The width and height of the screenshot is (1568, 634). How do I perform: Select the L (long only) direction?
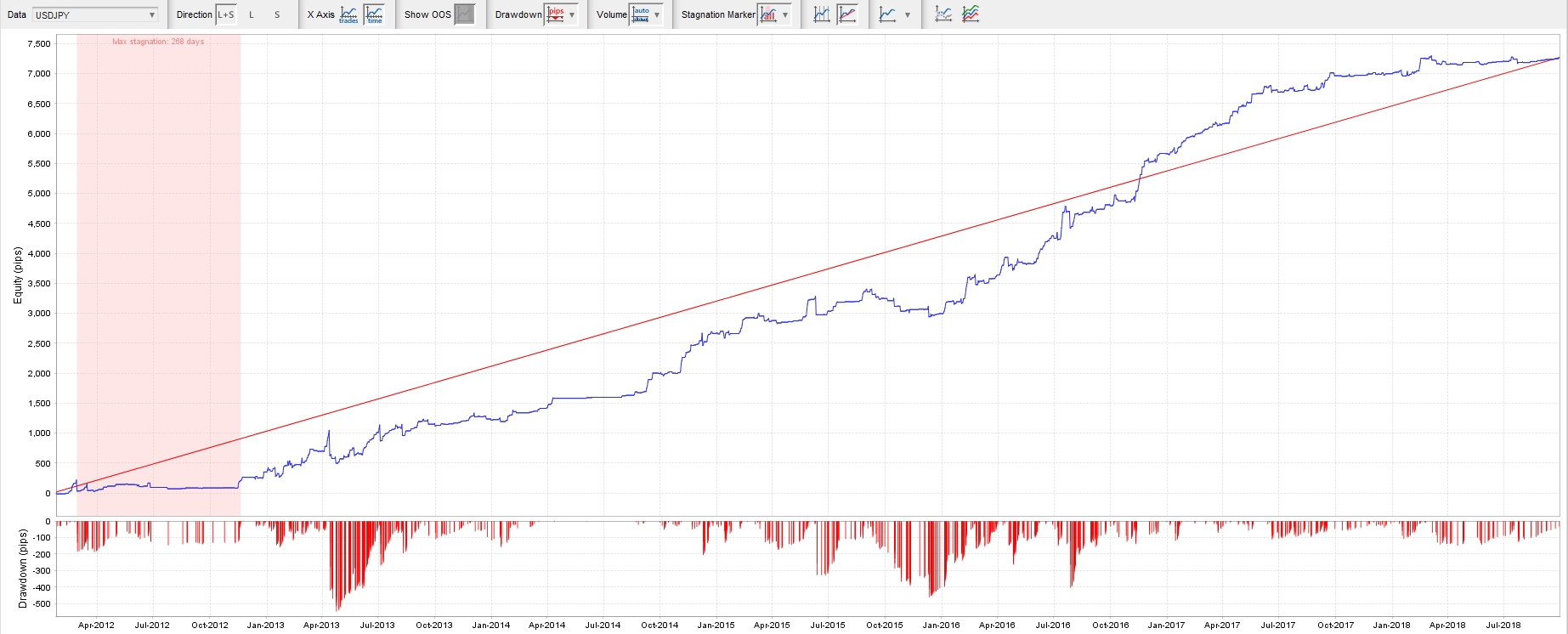tap(252, 14)
